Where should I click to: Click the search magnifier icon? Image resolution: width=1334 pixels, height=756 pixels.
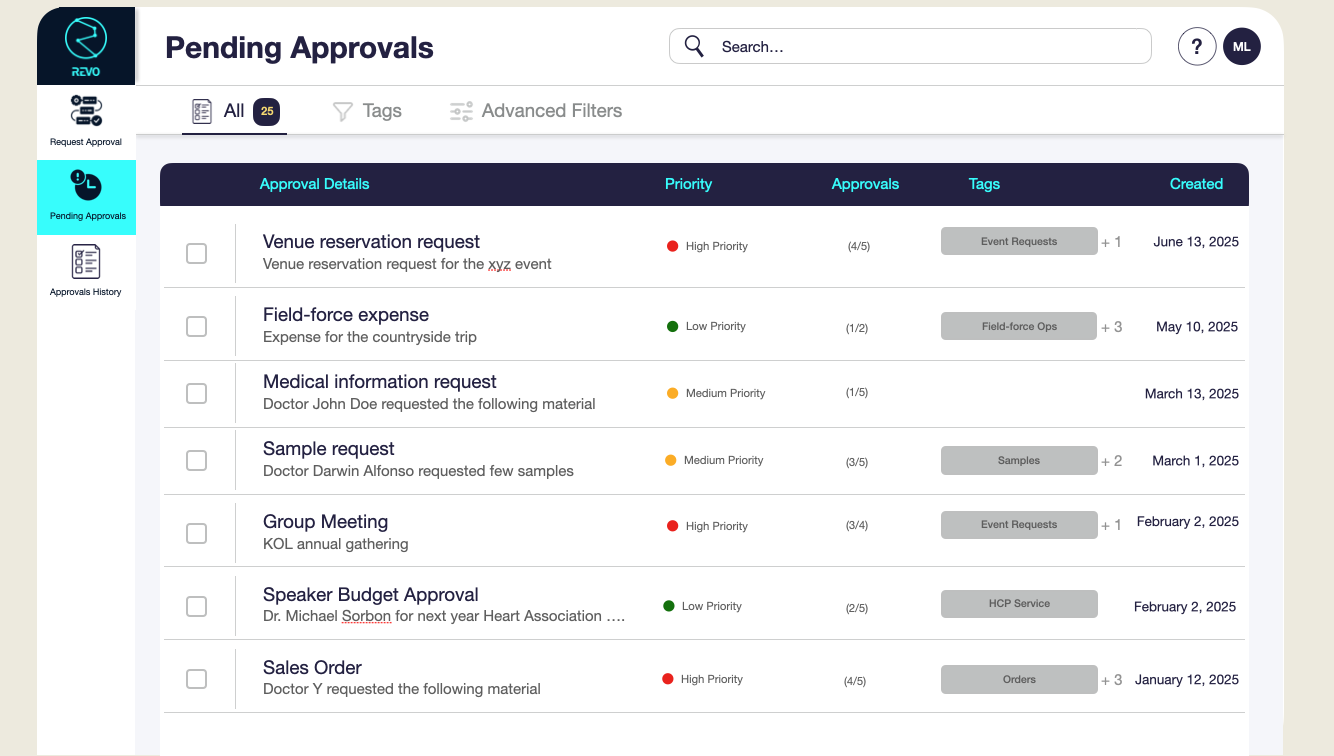pos(693,46)
